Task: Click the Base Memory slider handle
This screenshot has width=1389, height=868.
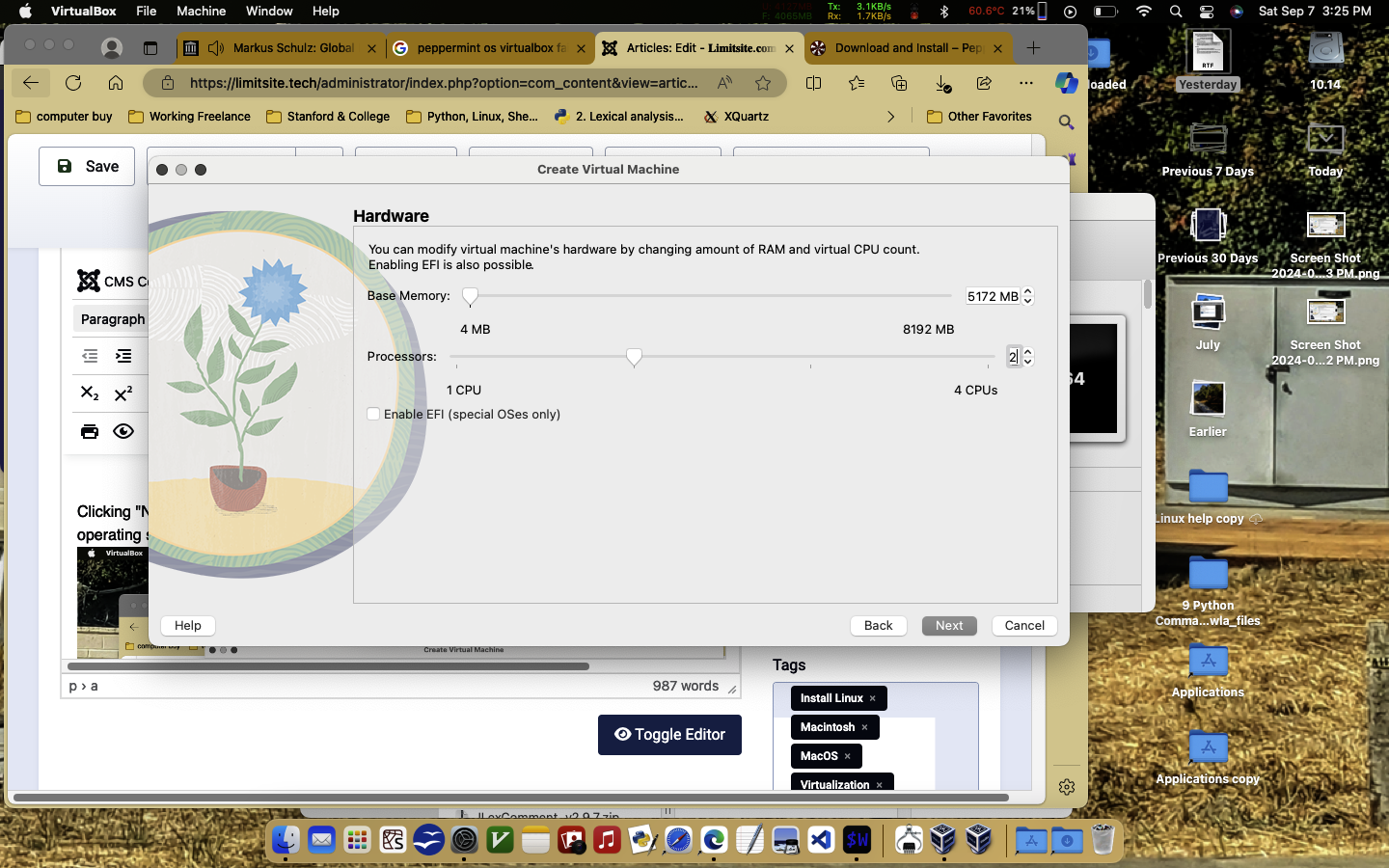Action: pyautogui.click(x=470, y=296)
